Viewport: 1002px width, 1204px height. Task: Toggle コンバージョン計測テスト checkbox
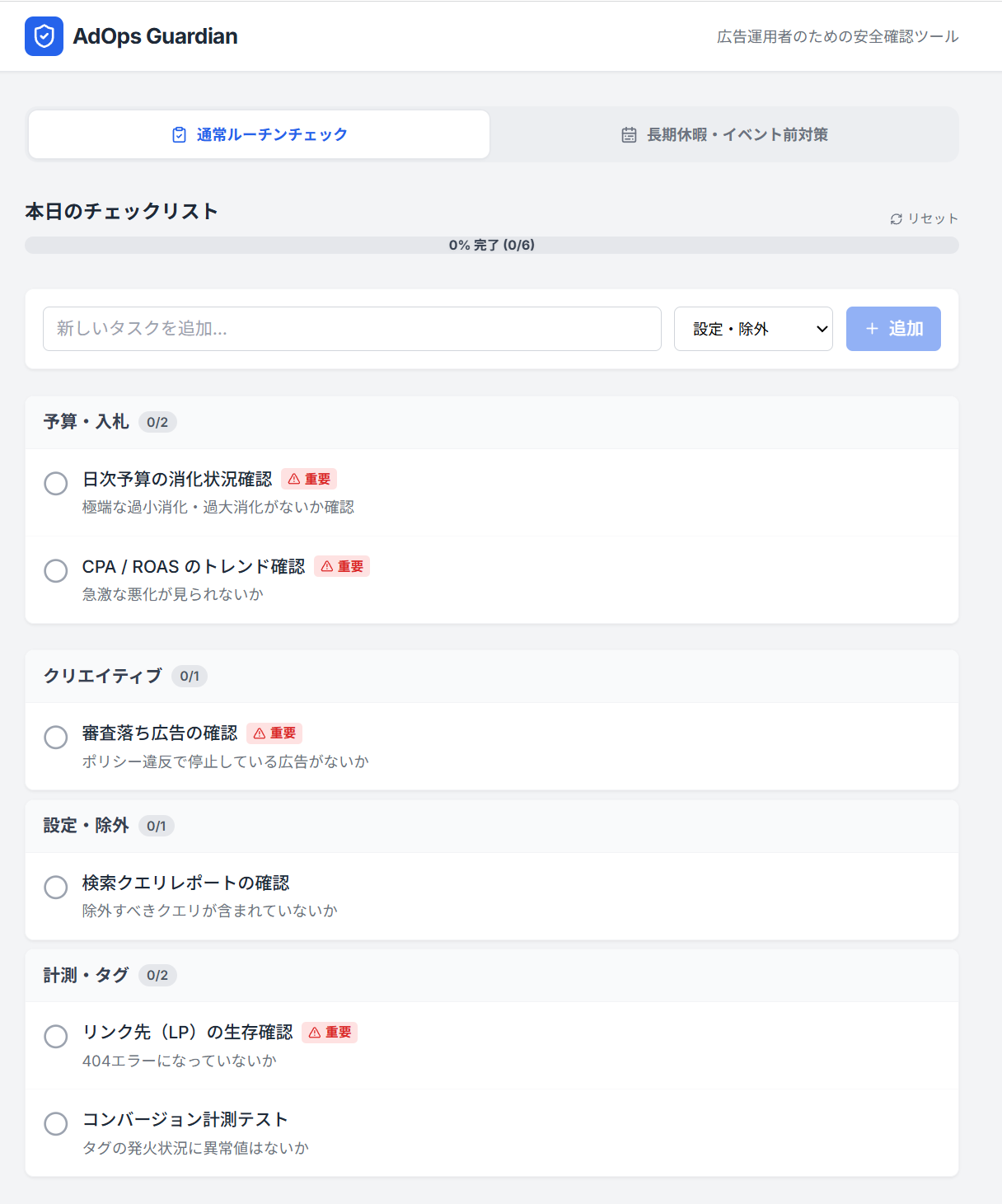(x=56, y=1124)
